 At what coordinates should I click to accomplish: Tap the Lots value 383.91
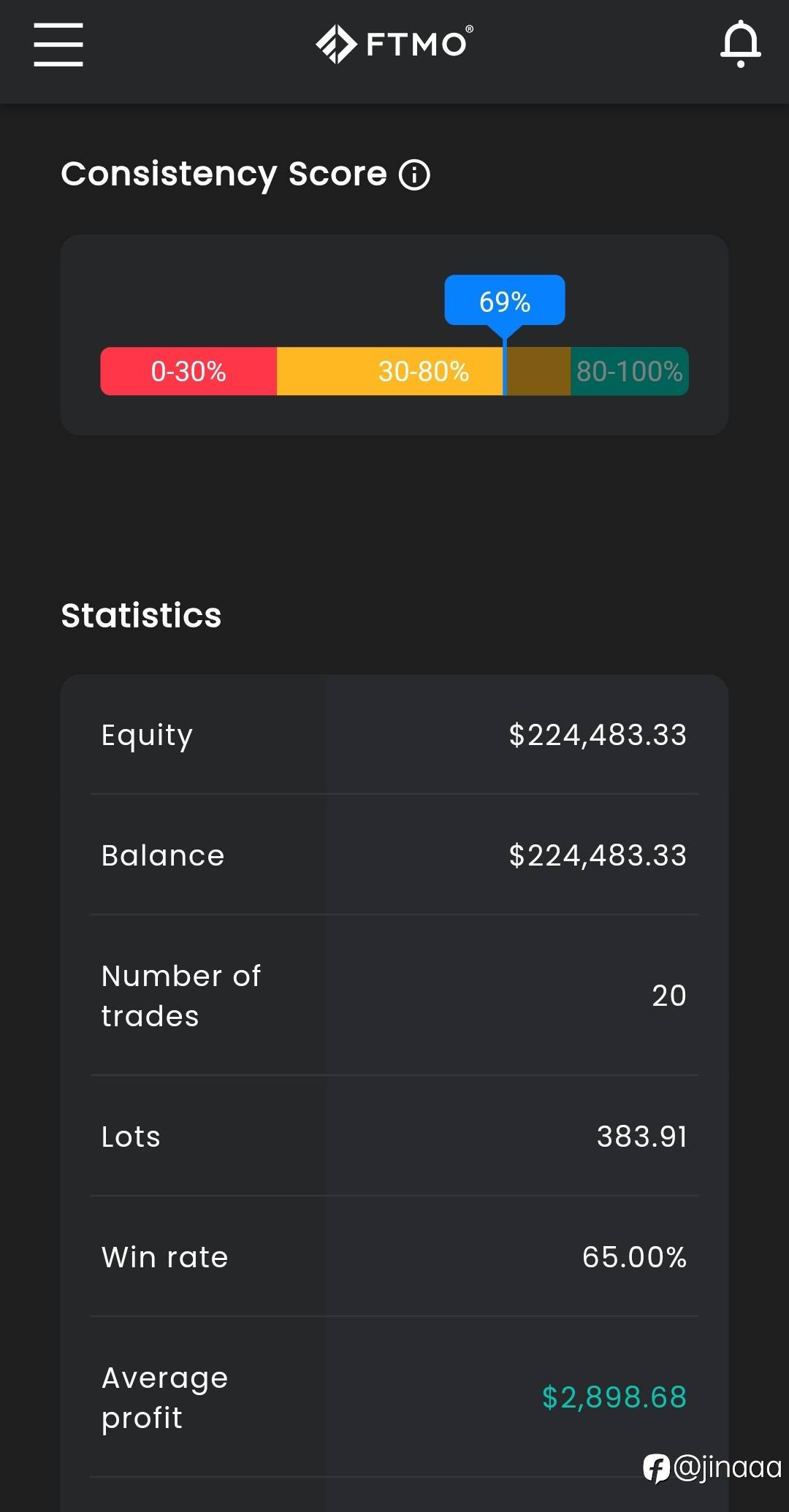pos(642,1137)
